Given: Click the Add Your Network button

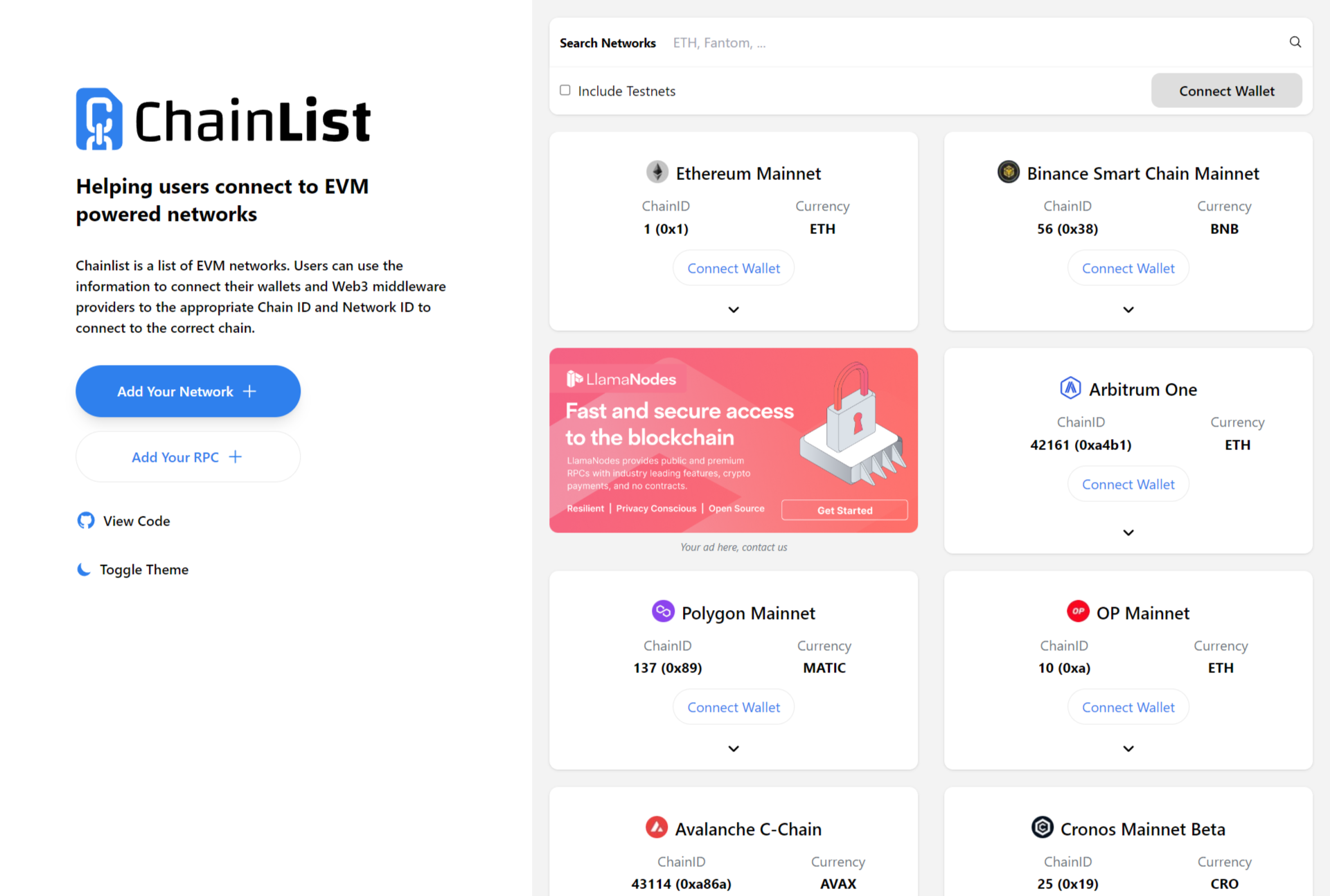Looking at the screenshot, I should [x=188, y=391].
